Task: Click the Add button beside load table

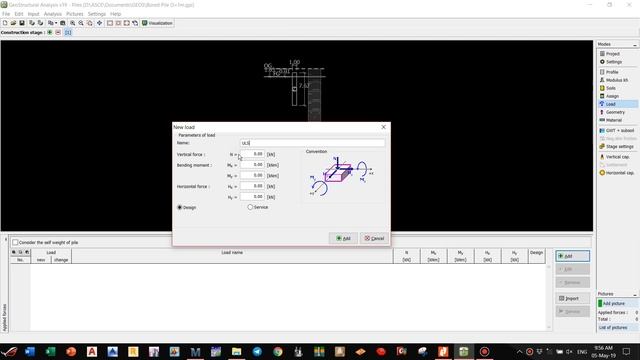Action: coord(572,256)
